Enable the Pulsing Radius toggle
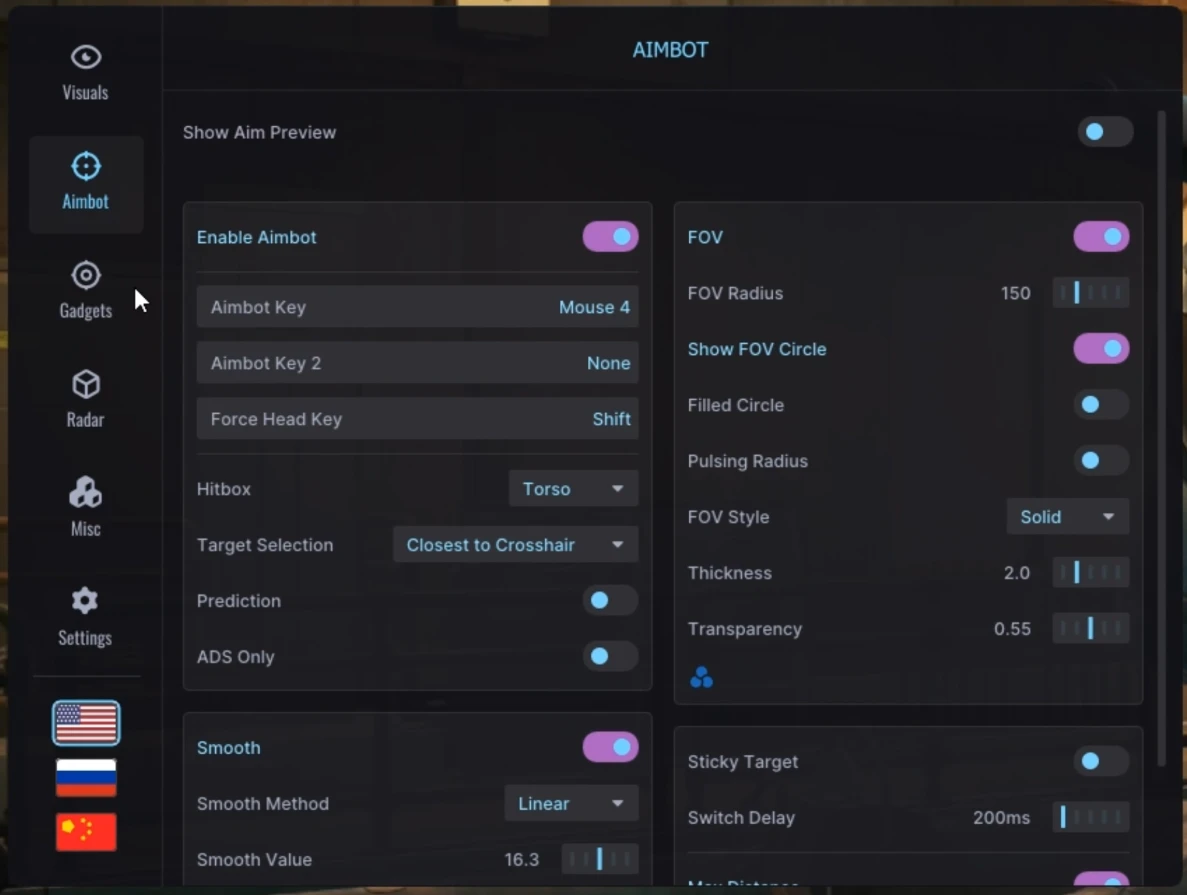This screenshot has width=1187, height=895. click(1101, 461)
